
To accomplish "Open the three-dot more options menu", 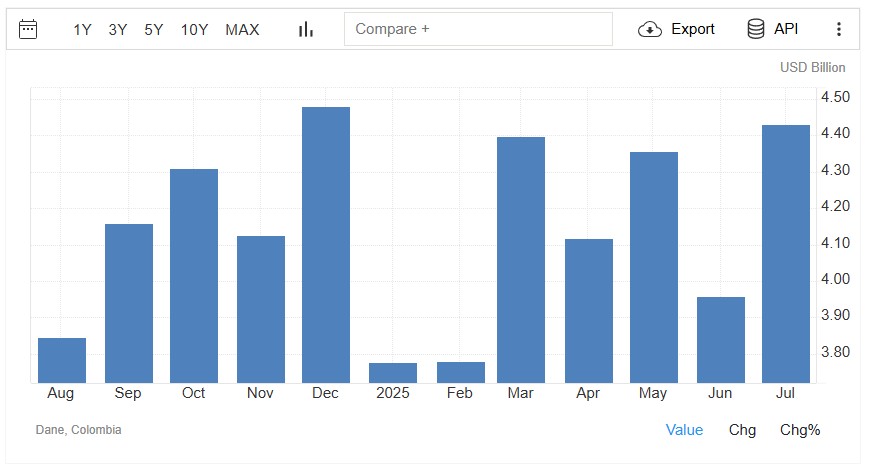I will tap(839, 29).
